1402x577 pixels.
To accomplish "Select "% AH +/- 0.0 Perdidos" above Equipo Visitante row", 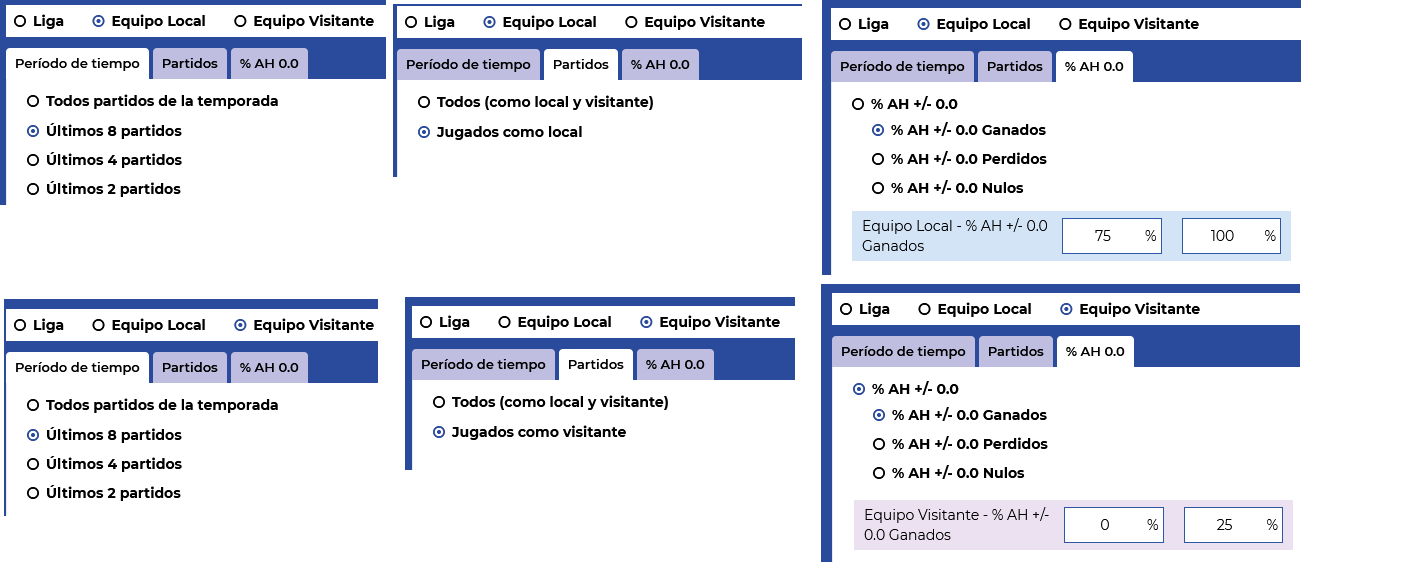I will [x=960, y=444].
